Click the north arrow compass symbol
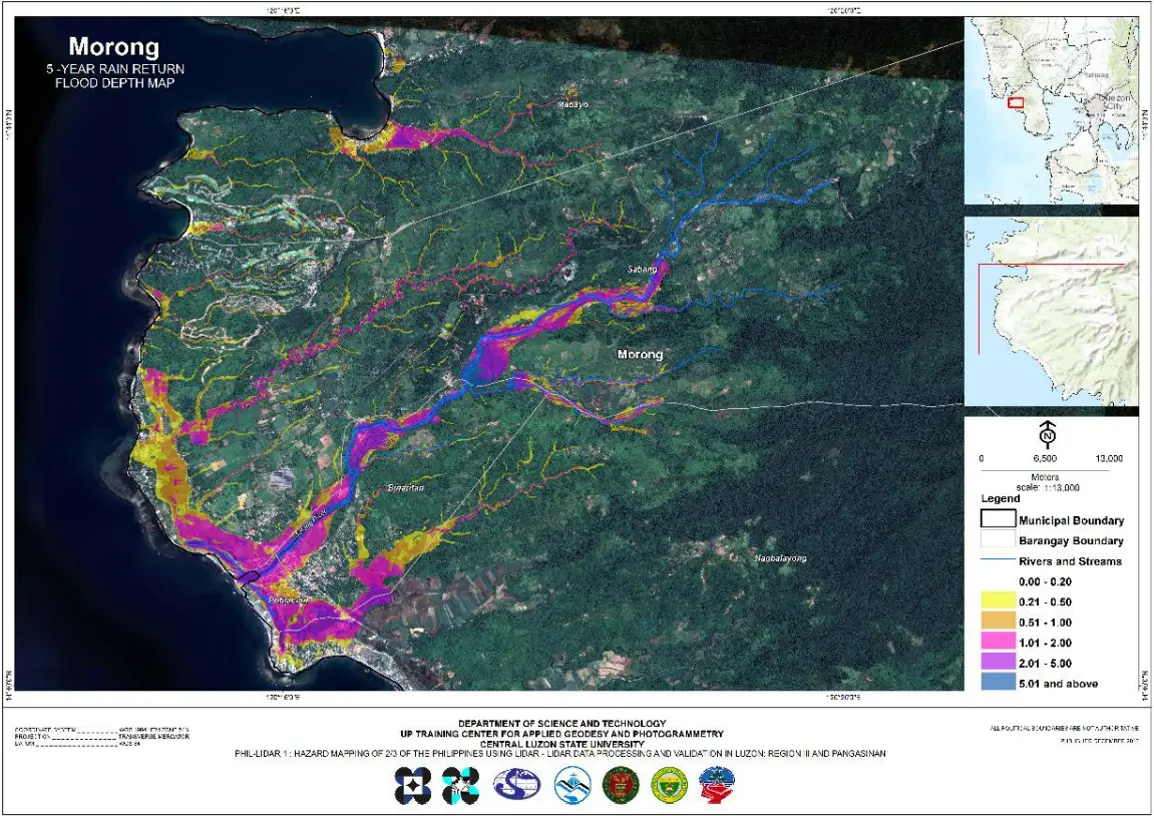This screenshot has height=816, width=1154. point(1047,434)
